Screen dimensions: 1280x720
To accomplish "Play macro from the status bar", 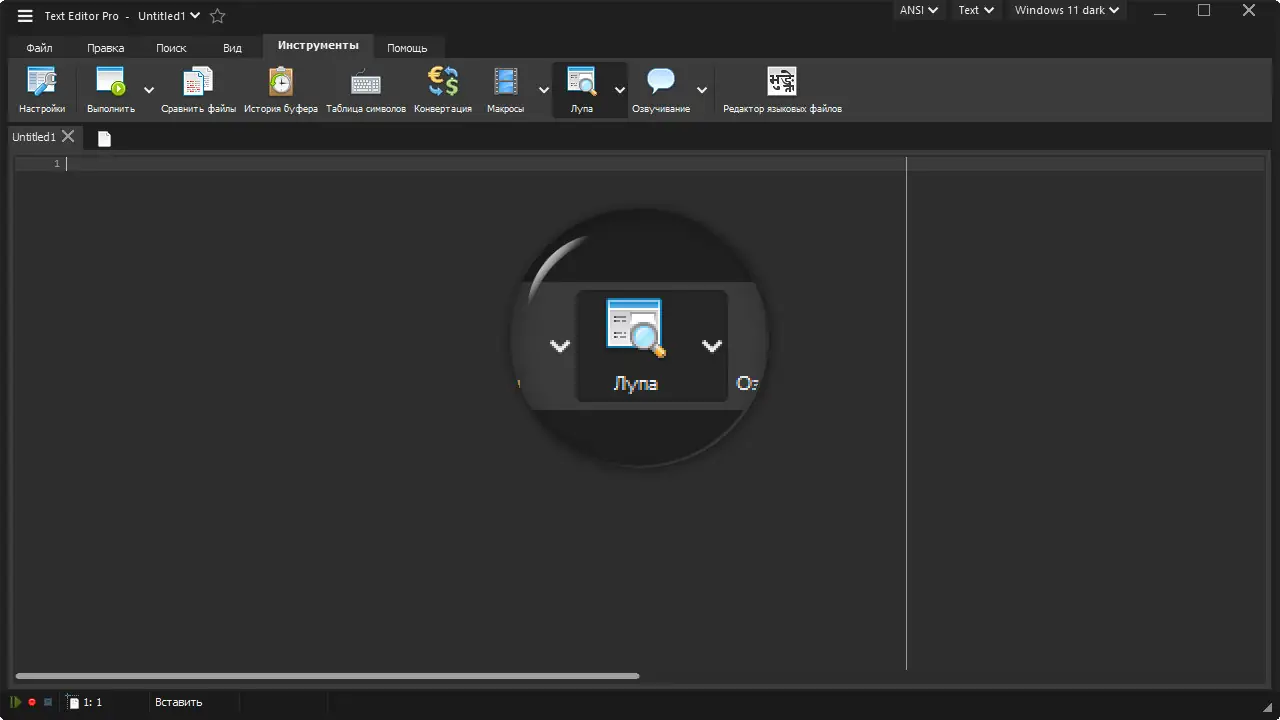I will 16,702.
